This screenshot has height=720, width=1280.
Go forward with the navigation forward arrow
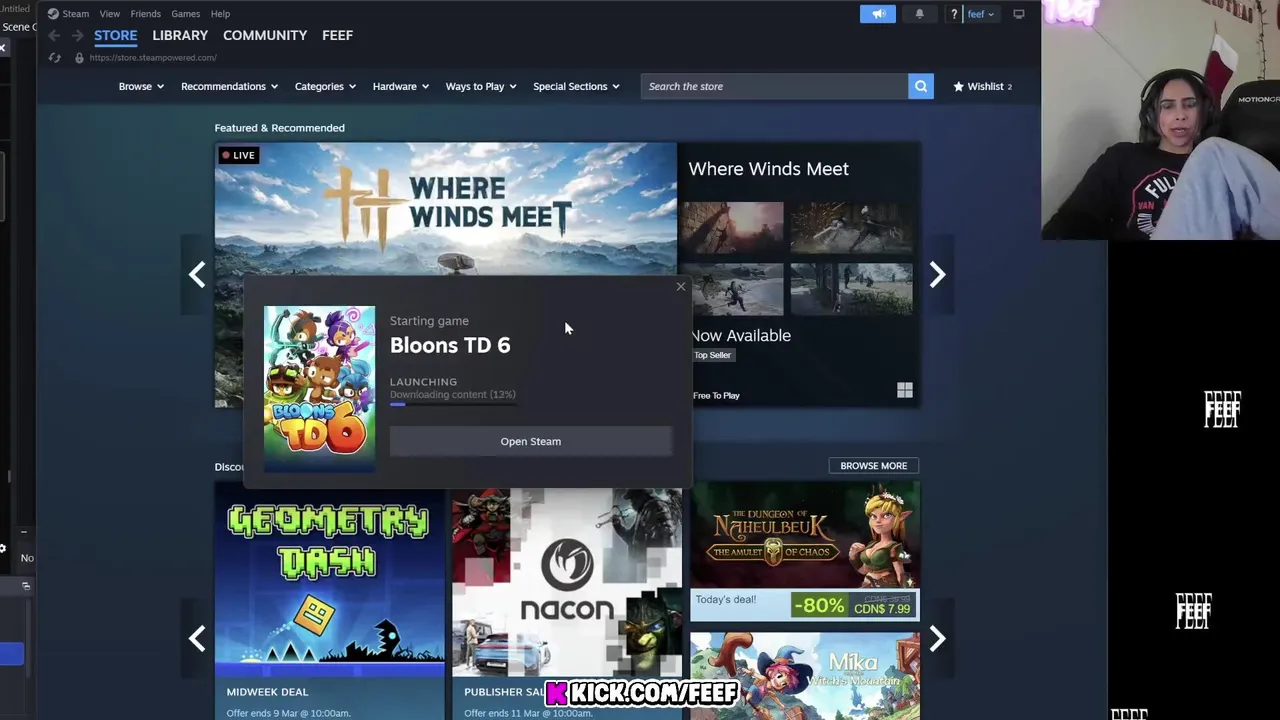(77, 36)
